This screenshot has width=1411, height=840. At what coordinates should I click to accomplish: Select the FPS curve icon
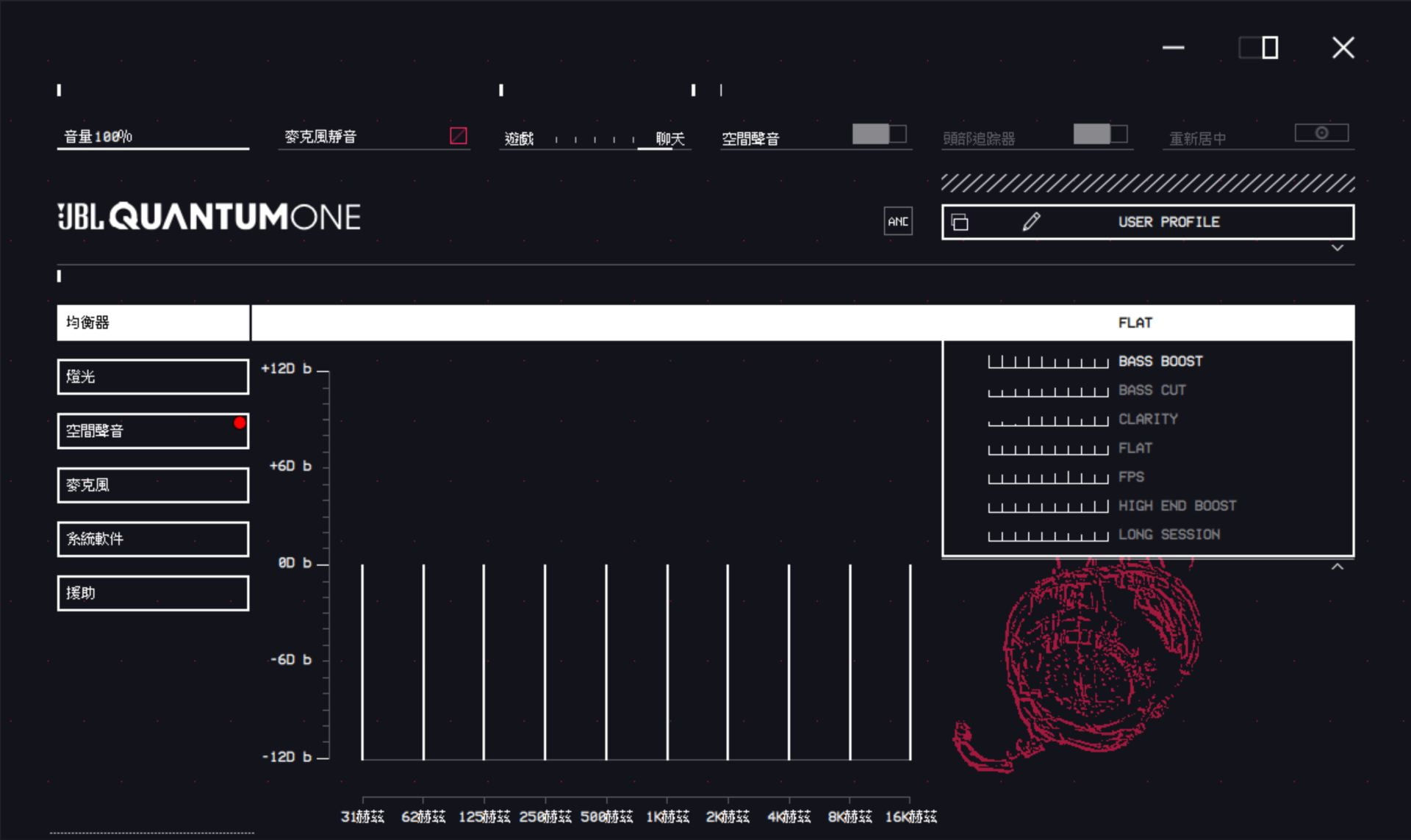coord(1048,478)
